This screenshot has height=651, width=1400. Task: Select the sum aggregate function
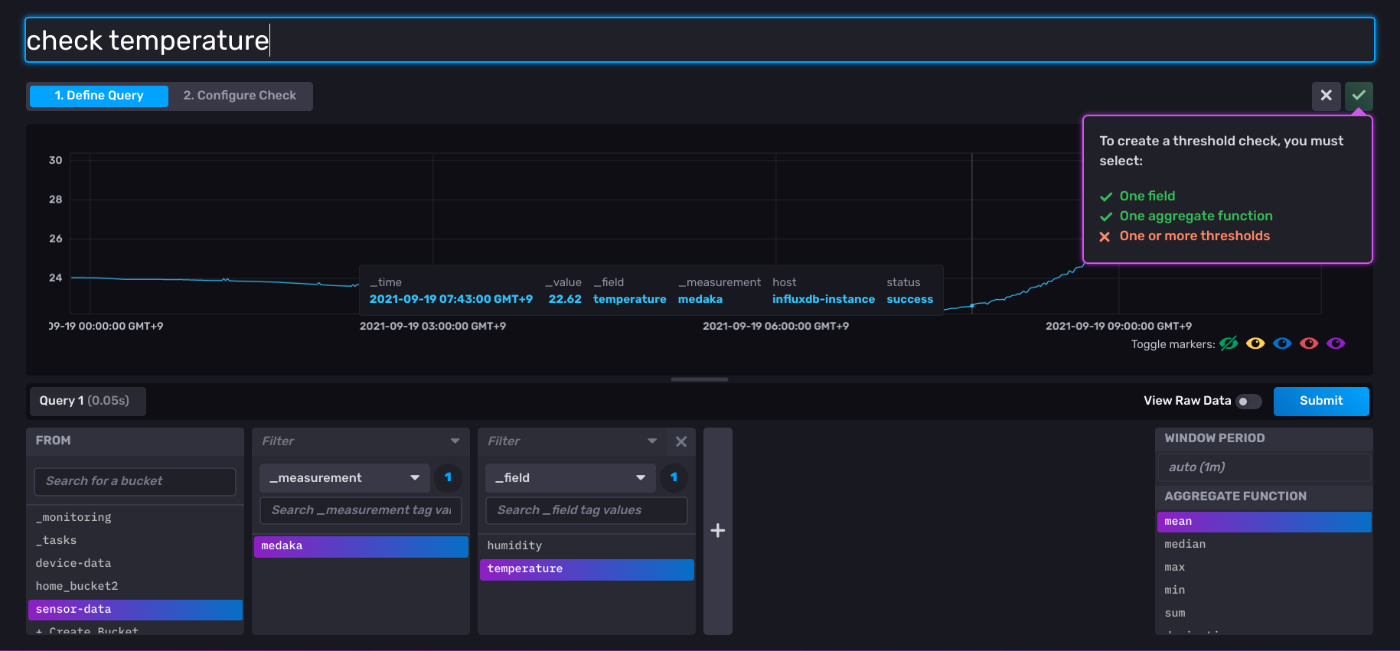(x=1264, y=614)
